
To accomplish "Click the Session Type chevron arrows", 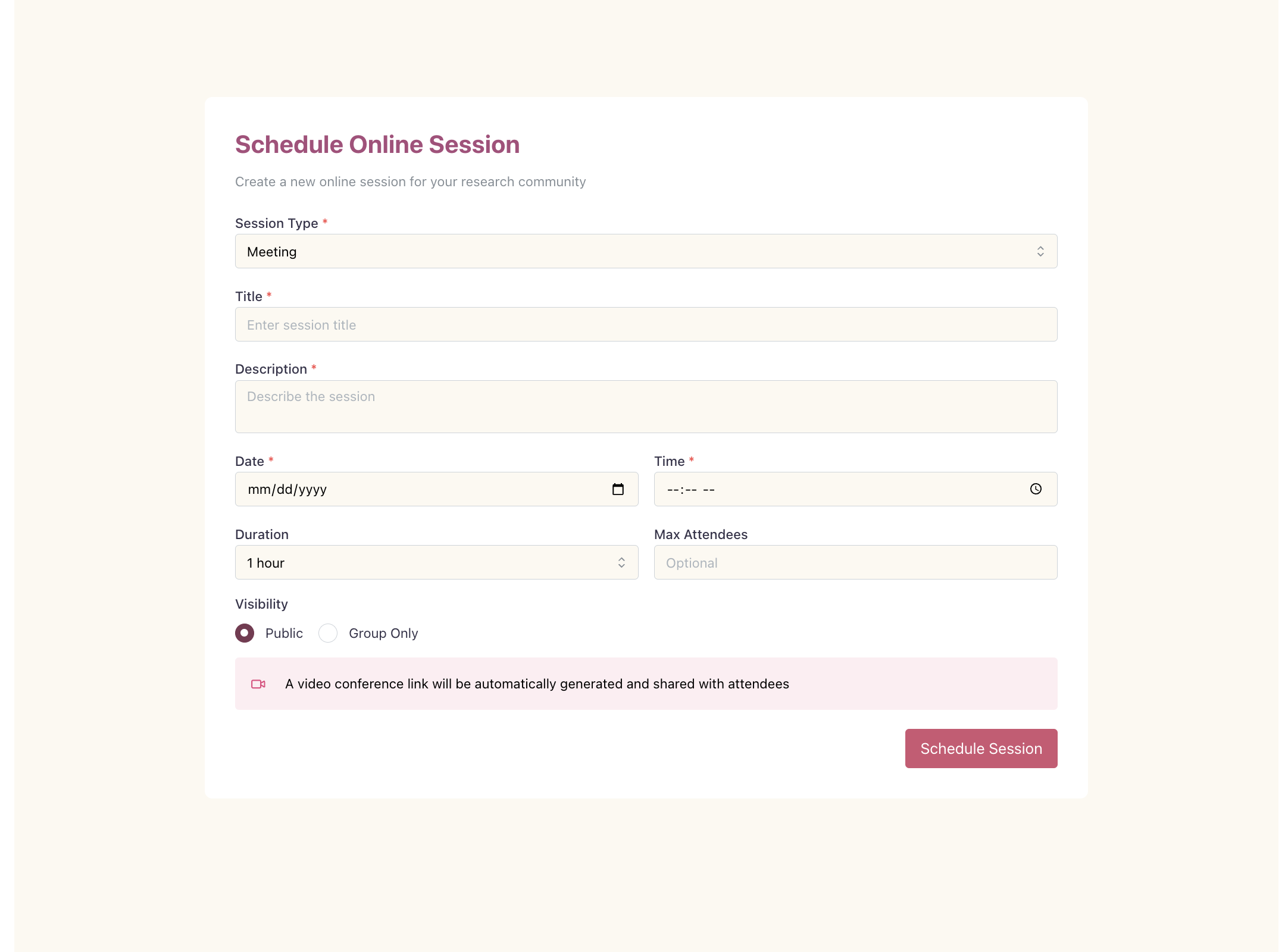I will click(x=1040, y=252).
